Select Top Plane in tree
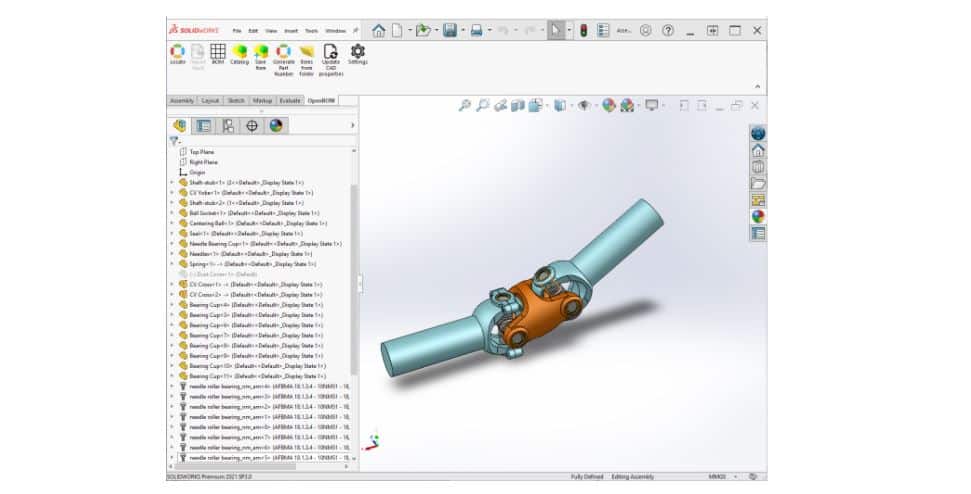Screen dimensions: 971x494 click(x=202, y=152)
